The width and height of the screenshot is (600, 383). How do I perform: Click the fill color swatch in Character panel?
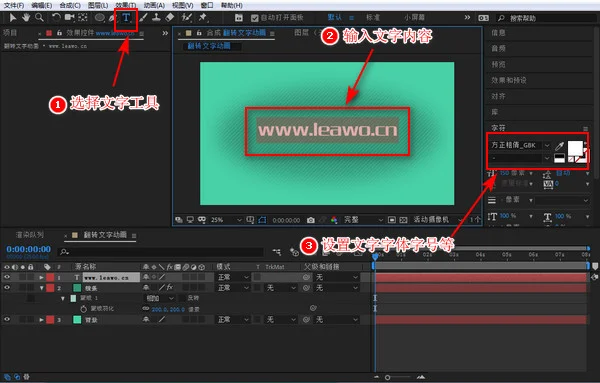tap(575, 147)
